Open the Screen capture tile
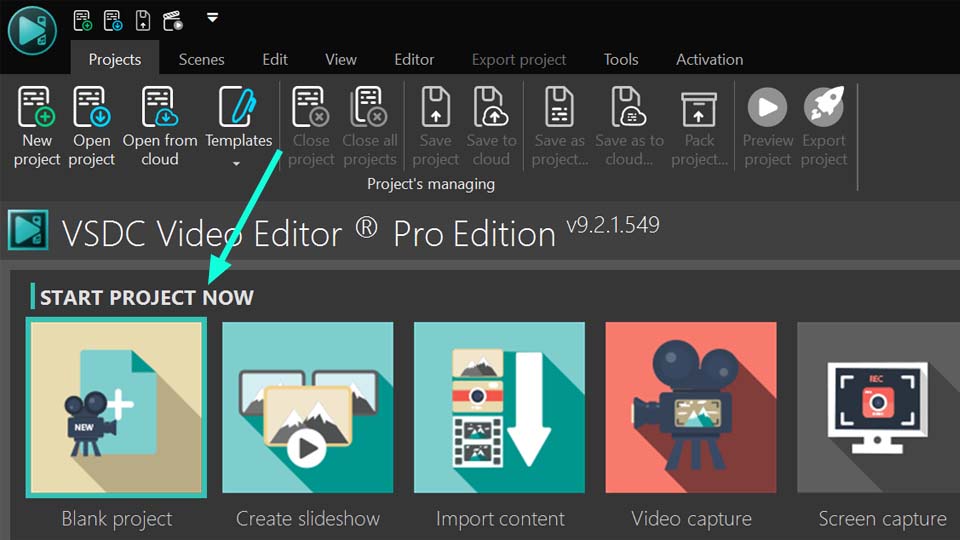The height and width of the screenshot is (540, 960). point(879,407)
